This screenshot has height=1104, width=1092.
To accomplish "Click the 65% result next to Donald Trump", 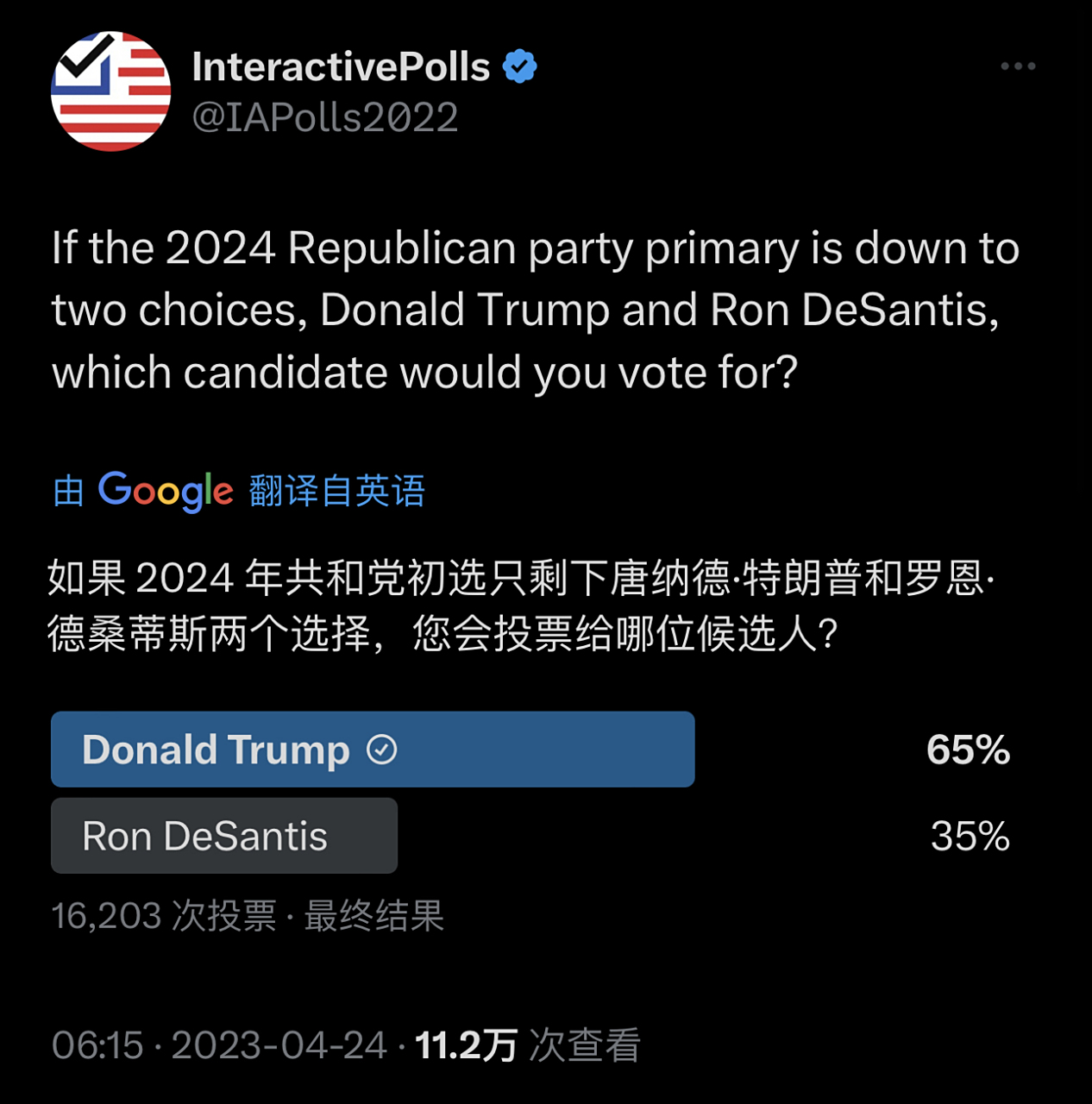I will 968,749.
